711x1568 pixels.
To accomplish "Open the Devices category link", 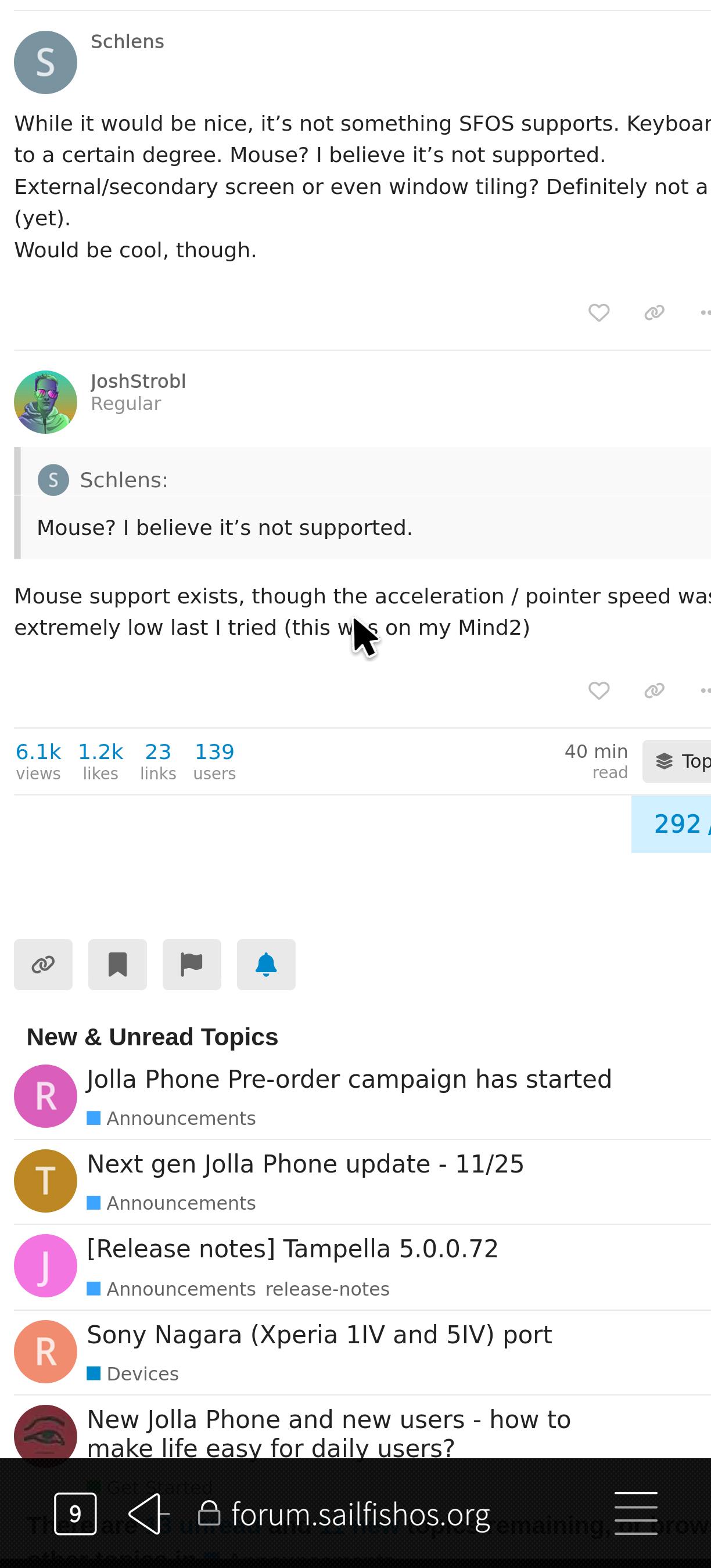I will click(142, 1374).
